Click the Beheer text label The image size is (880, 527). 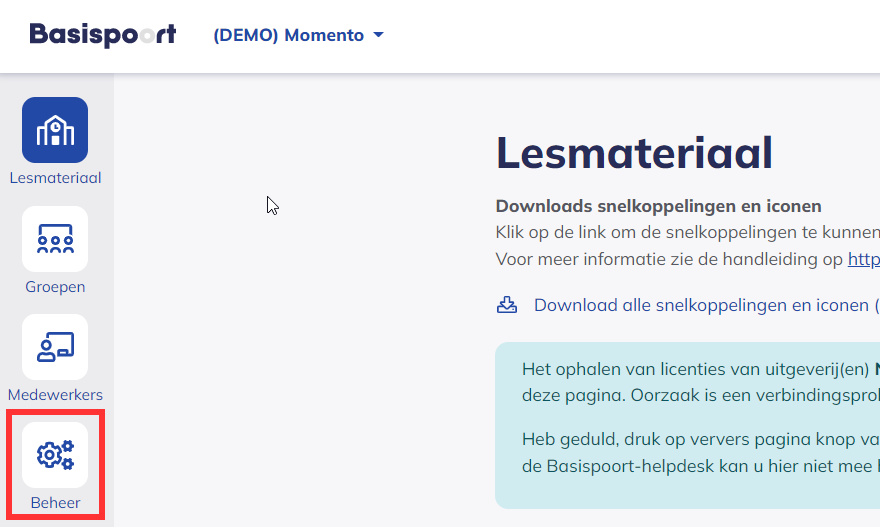tap(55, 503)
